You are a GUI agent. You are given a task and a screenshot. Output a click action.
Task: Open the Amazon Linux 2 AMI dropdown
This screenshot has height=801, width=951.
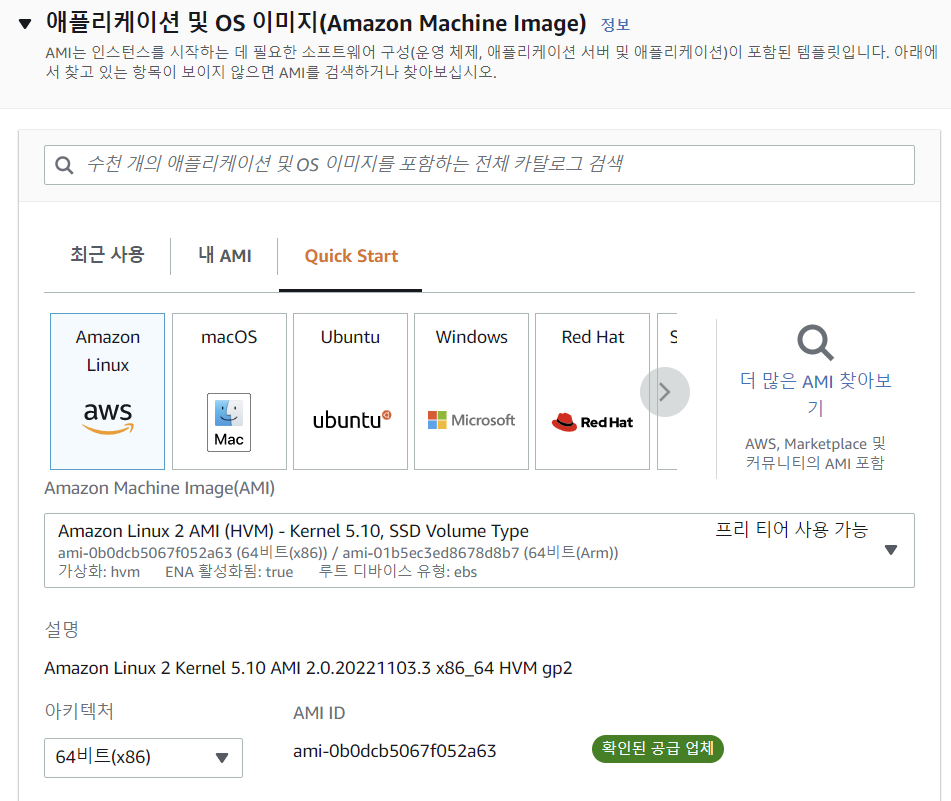click(479, 551)
